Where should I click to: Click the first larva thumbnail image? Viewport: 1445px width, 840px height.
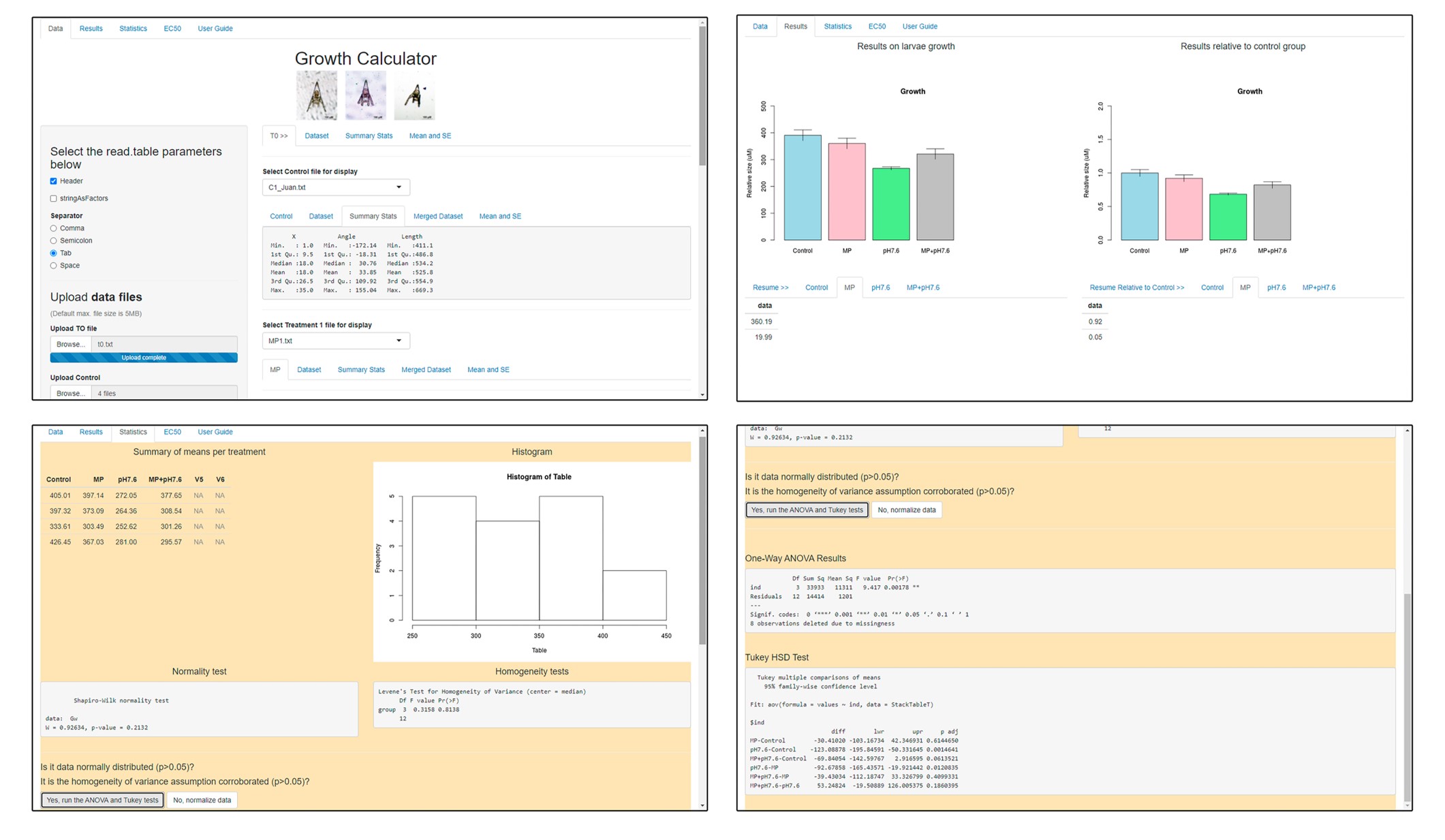(316, 95)
